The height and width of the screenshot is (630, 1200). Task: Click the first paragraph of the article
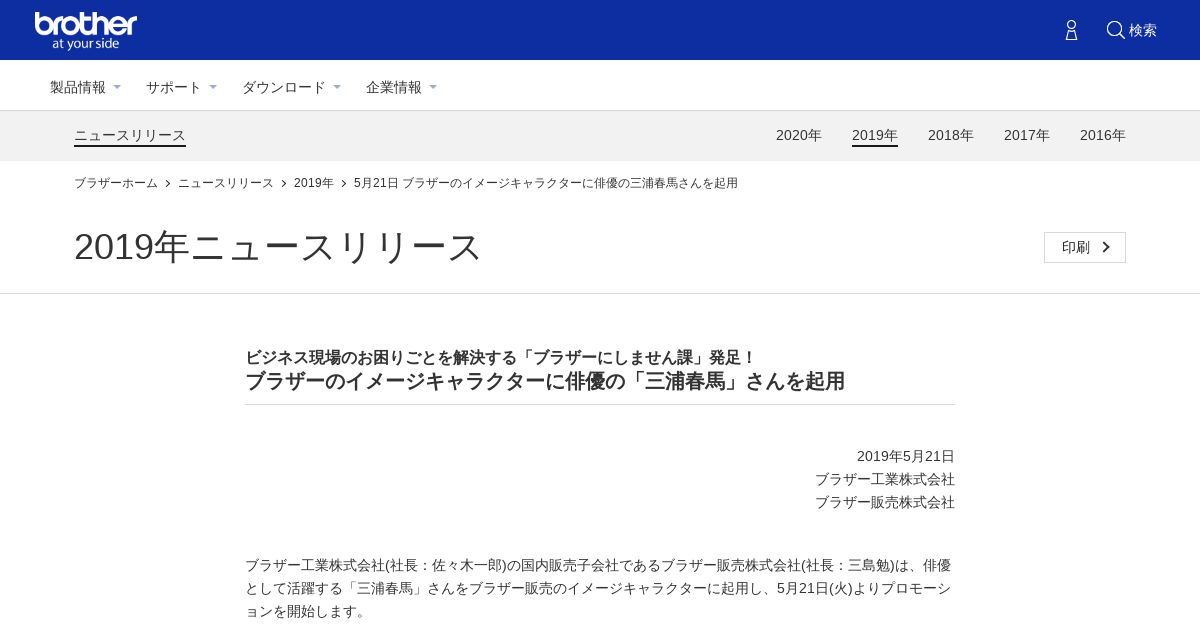point(599,588)
